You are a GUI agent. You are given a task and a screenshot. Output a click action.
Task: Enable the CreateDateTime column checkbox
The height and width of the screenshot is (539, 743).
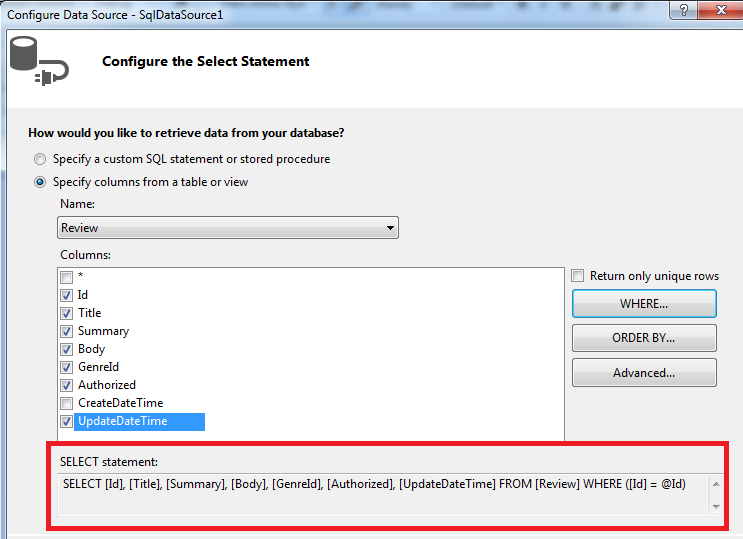(x=66, y=403)
